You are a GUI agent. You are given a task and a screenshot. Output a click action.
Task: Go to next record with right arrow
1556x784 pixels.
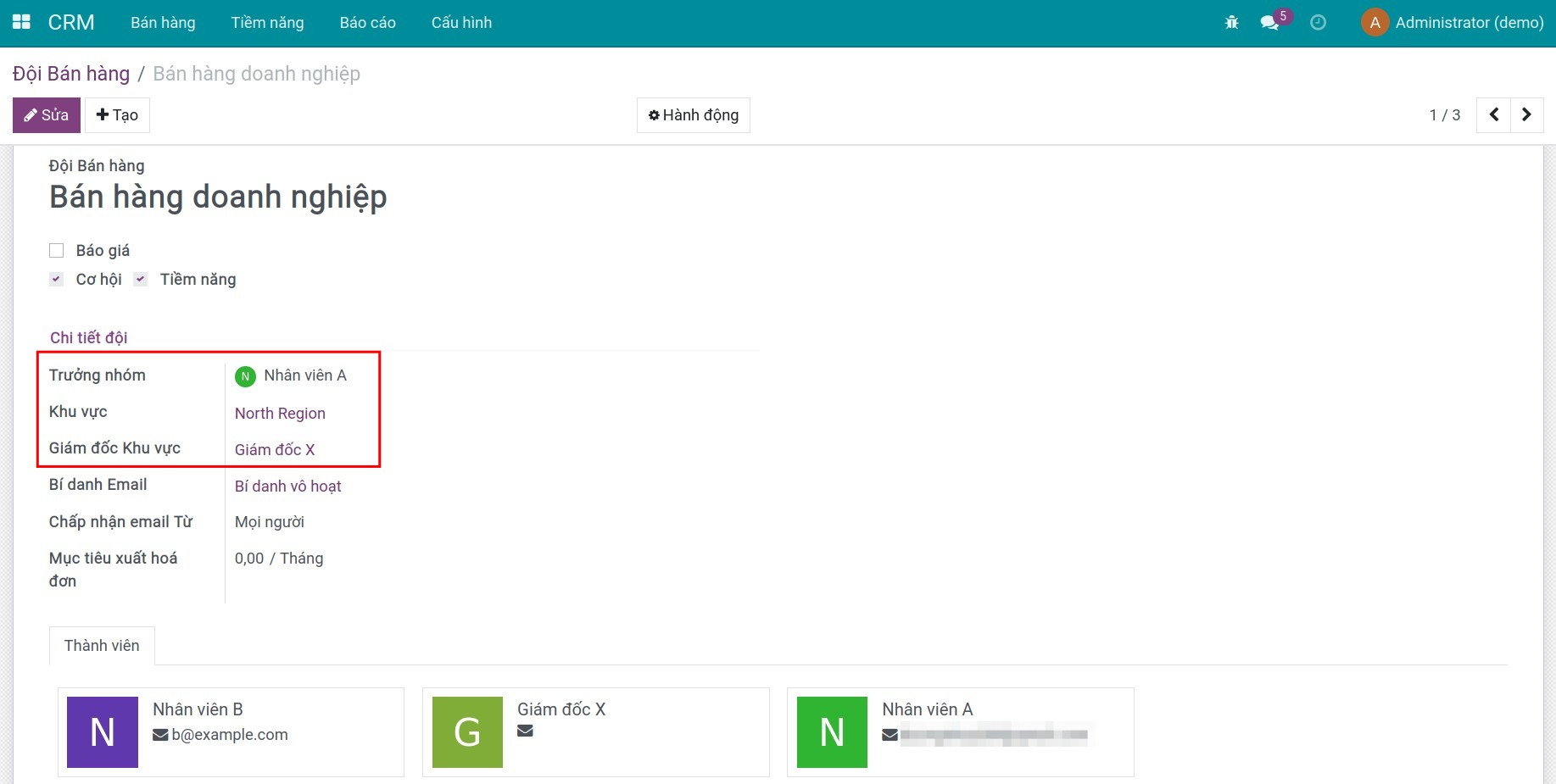tap(1527, 114)
